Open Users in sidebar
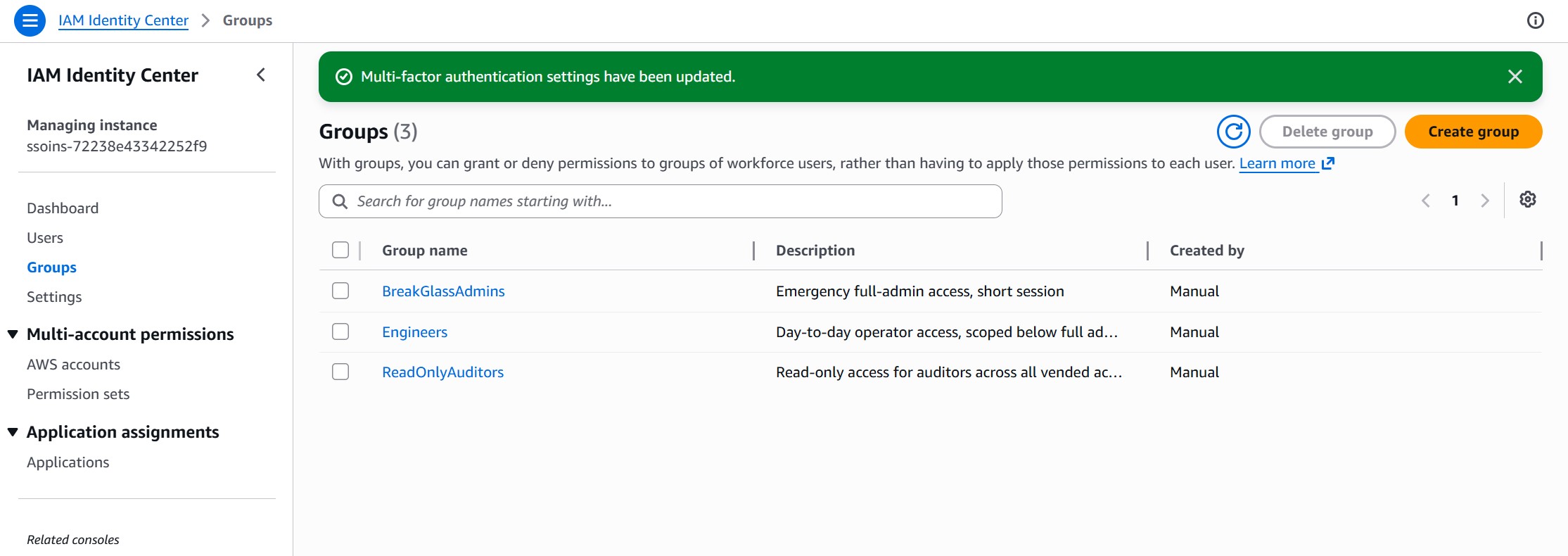 [45, 238]
